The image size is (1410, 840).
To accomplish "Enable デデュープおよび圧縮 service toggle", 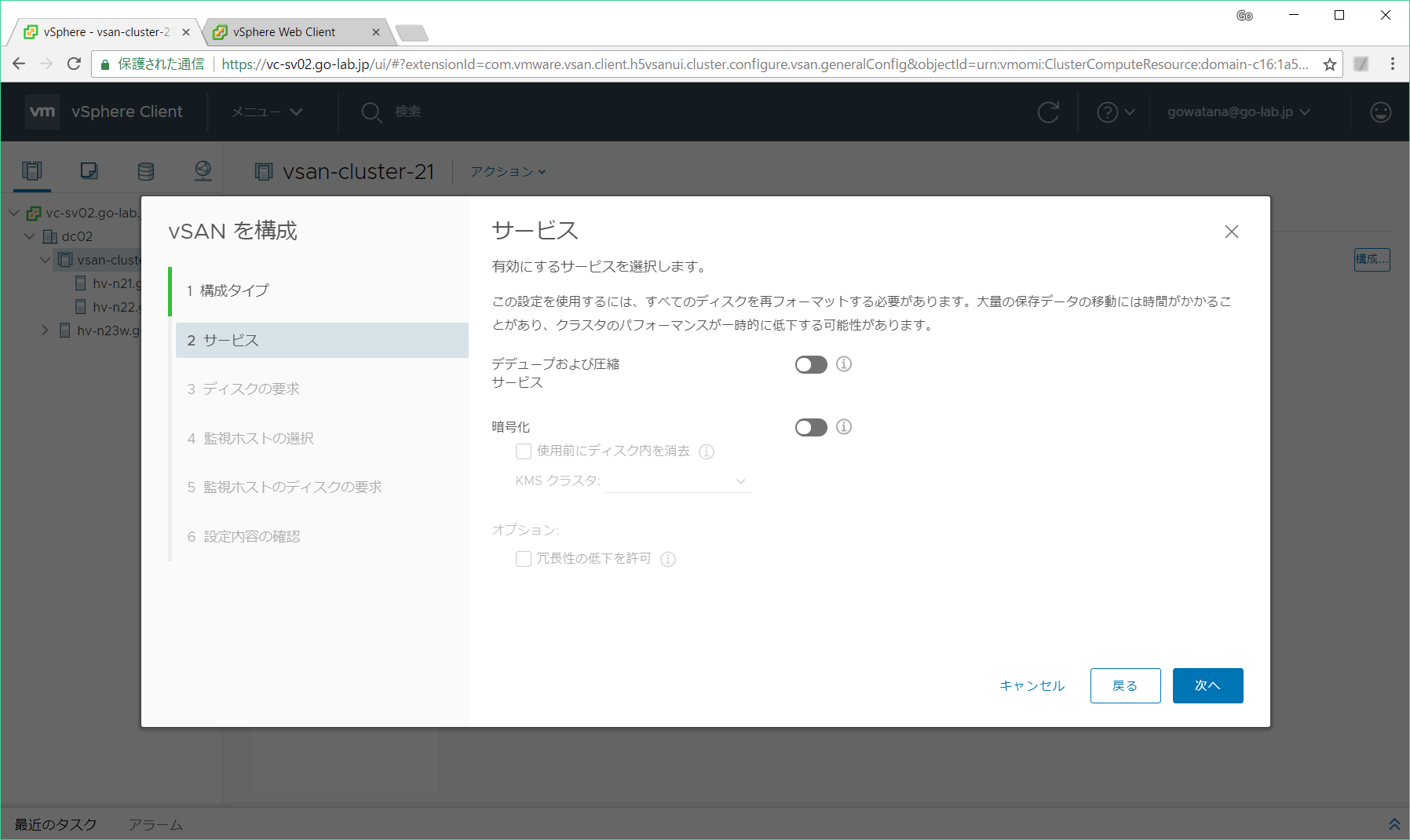I will pyautogui.click(x=811, y=365).
